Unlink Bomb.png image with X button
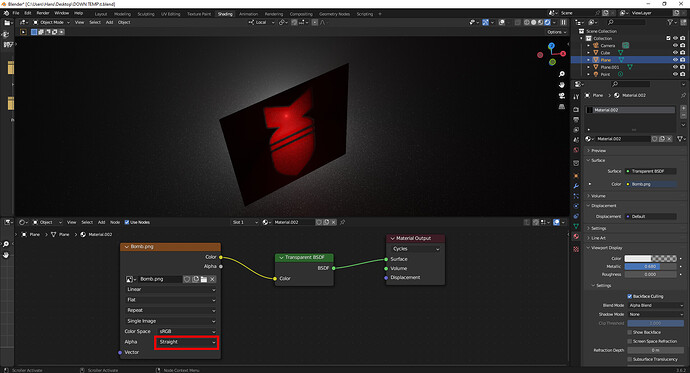 pyautogui.click(x=212, y=279)
